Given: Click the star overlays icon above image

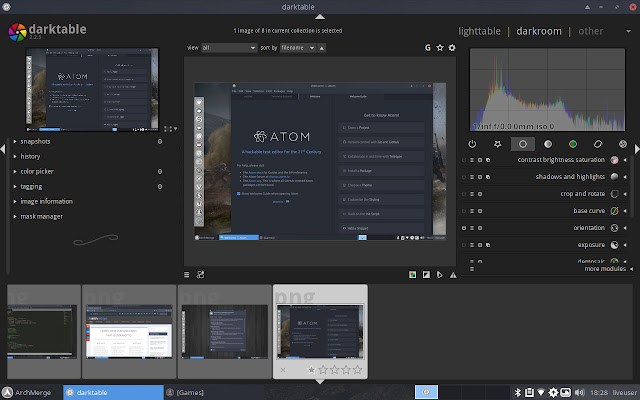Looking at the screenshot, I should click(x=440, y=48).
